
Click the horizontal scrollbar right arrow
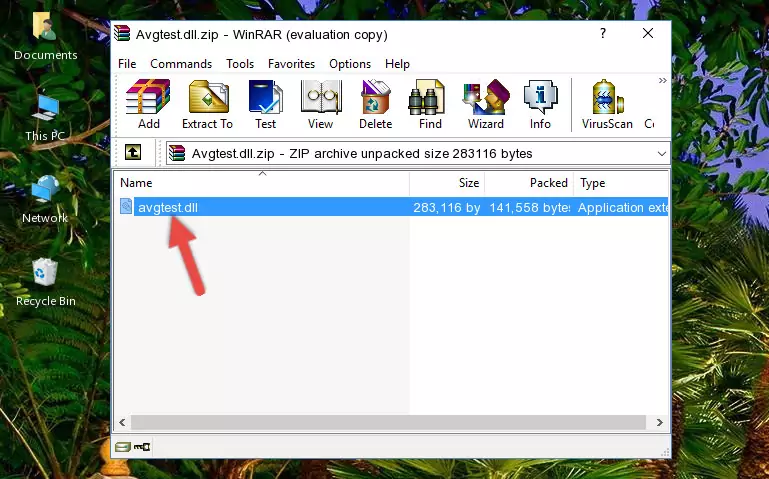[660, 422]
